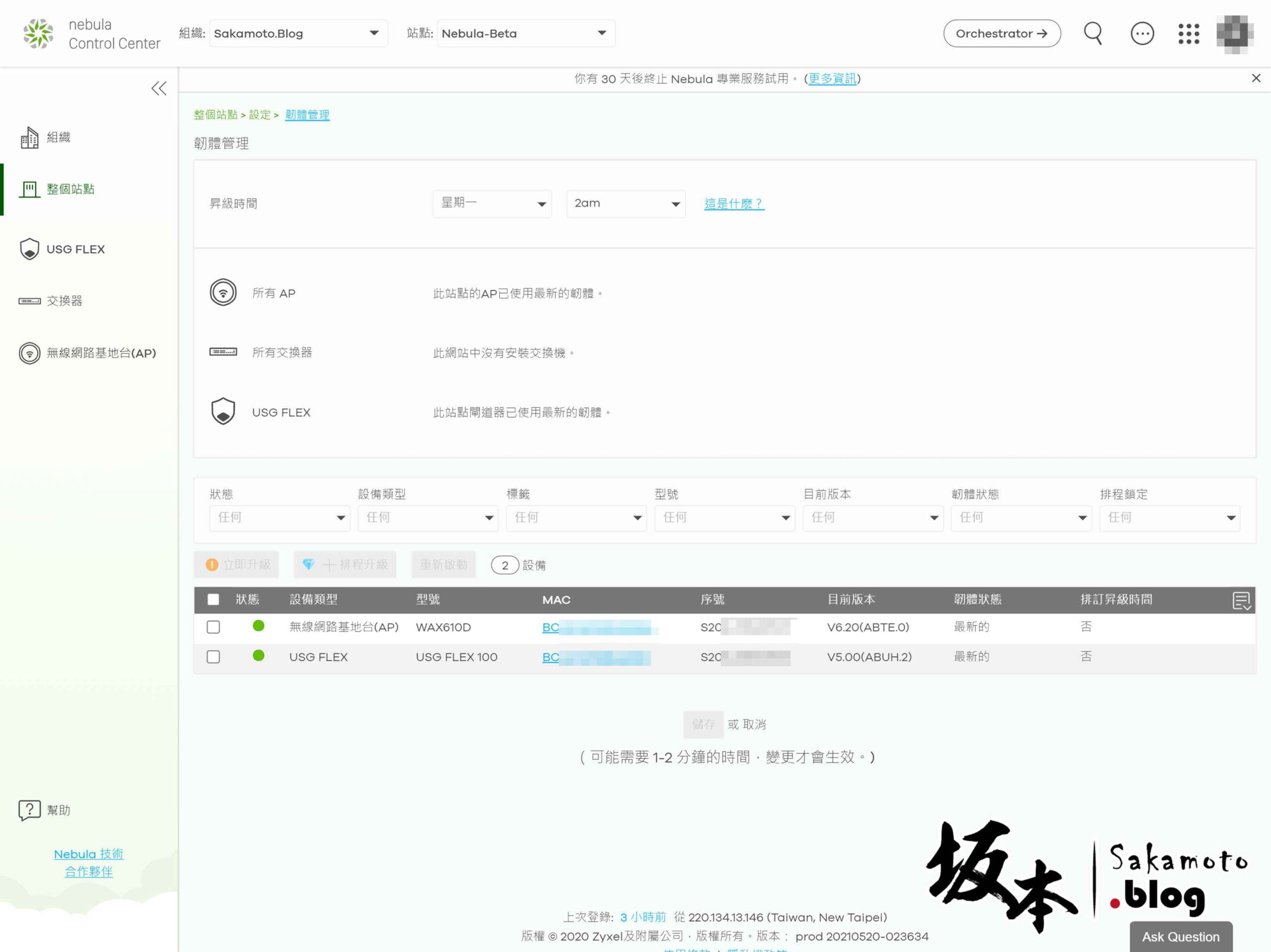Click the Orchestrator button

point(1001,33)
